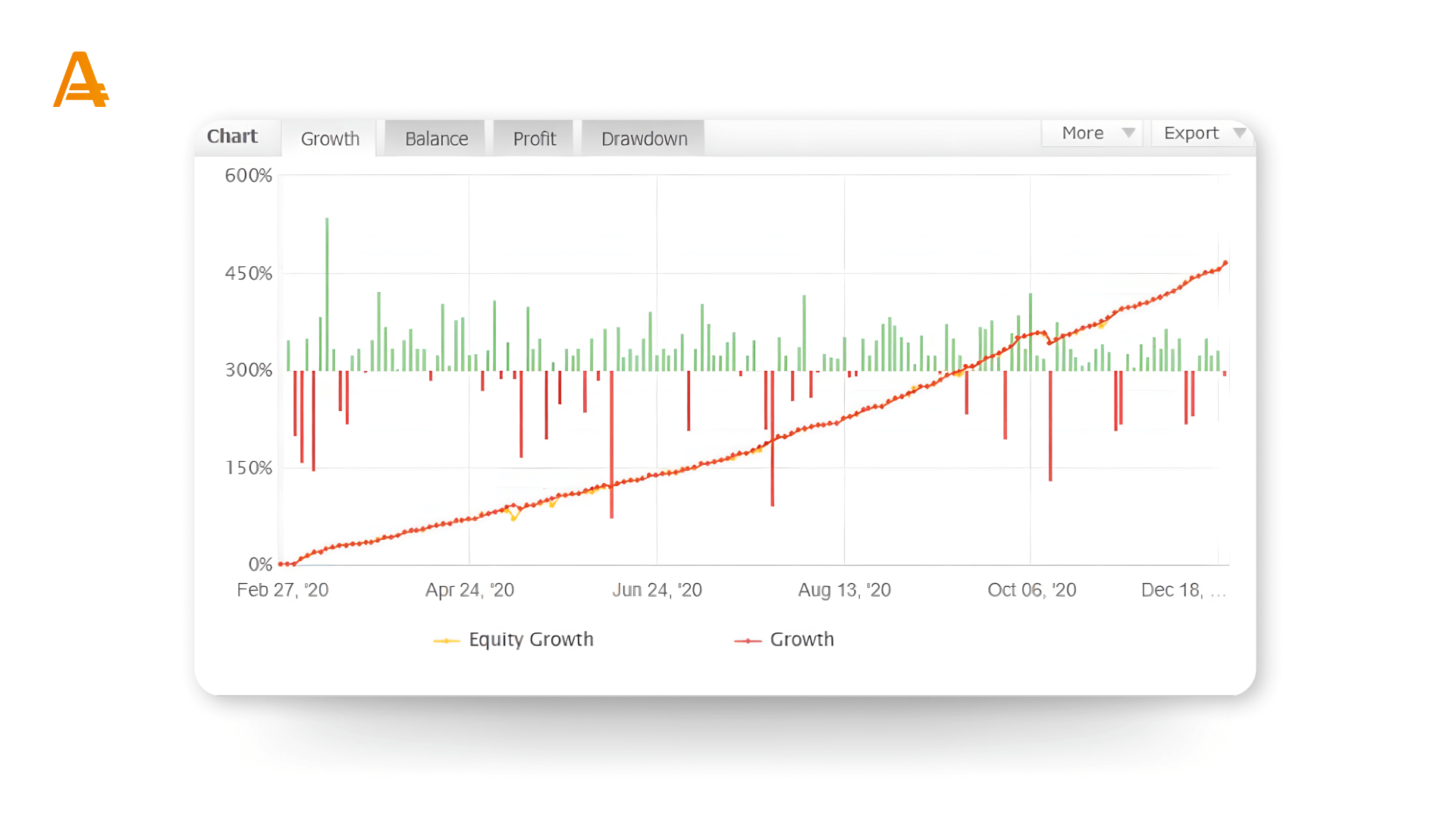Click the 600% y-axis label

click(248, 176)
